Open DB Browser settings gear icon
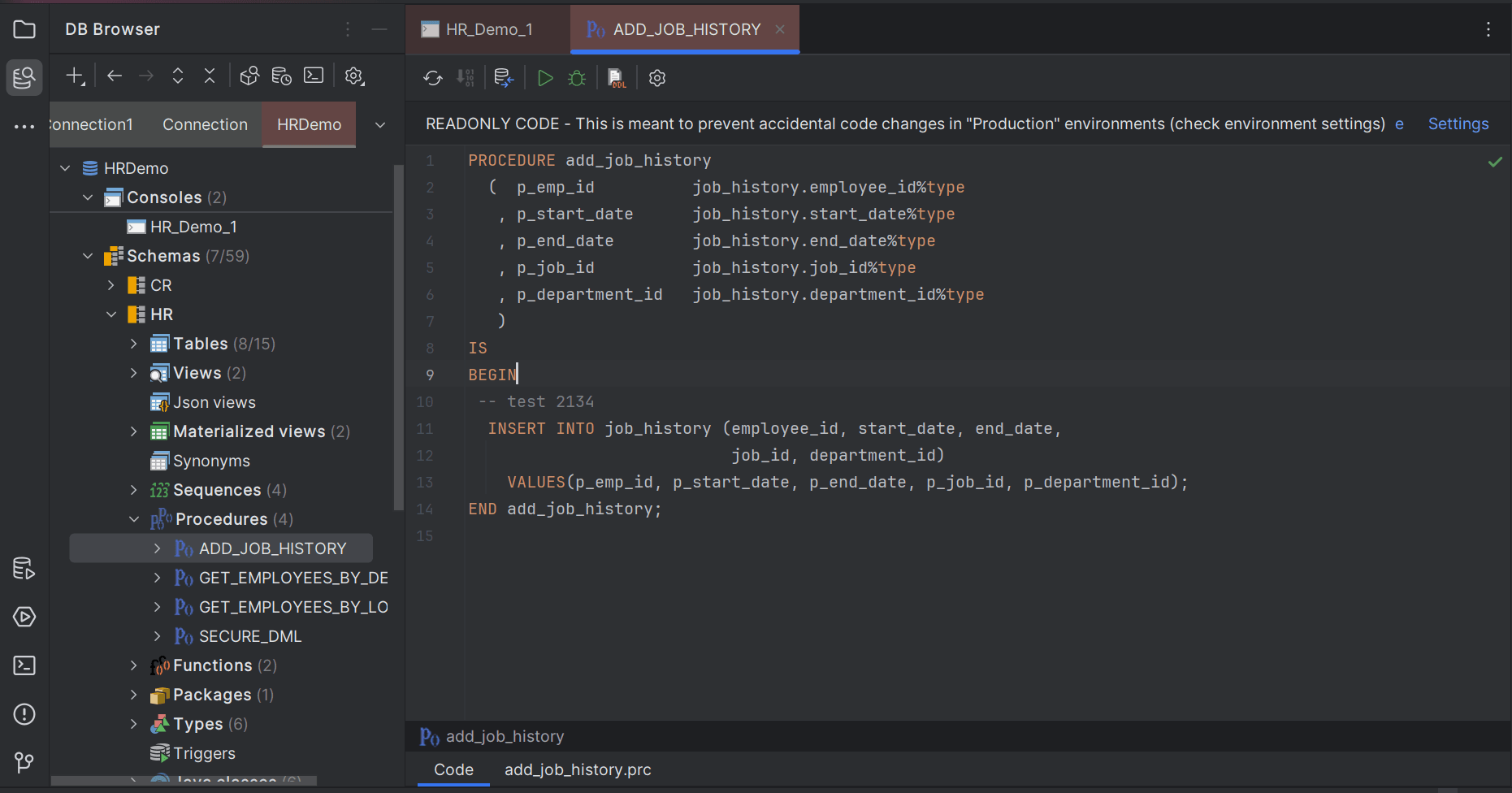Image resolution: width=1512 pixels, height=793 pixels. click(x=354, y=76)
